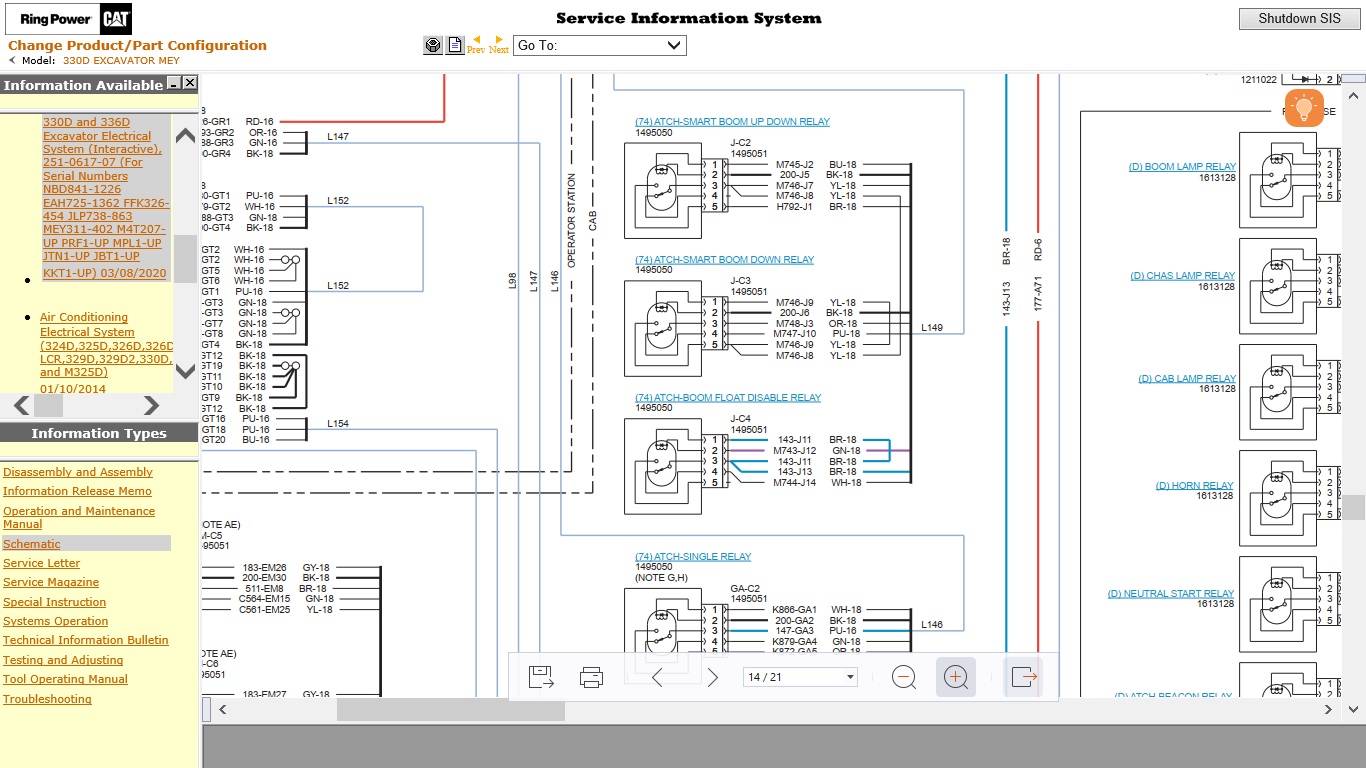Open the page number 14 / 21 dropdown
The image size is (1366, 768).
(801, 677)
